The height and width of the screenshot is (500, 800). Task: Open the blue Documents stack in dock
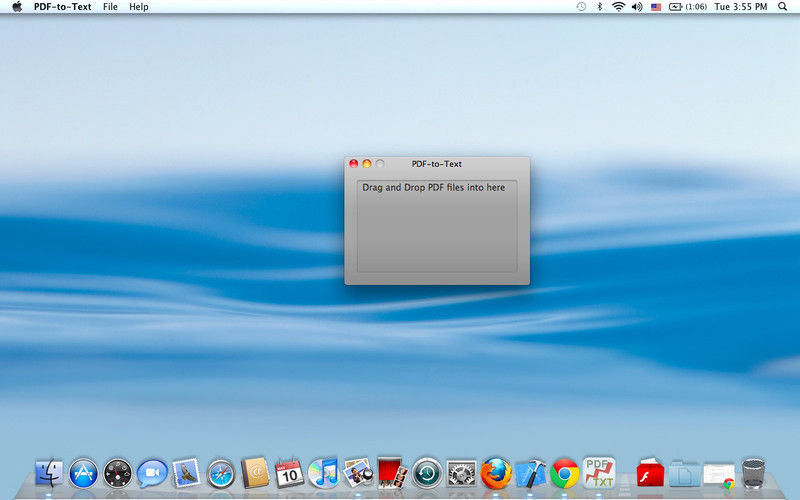(684, 473)
